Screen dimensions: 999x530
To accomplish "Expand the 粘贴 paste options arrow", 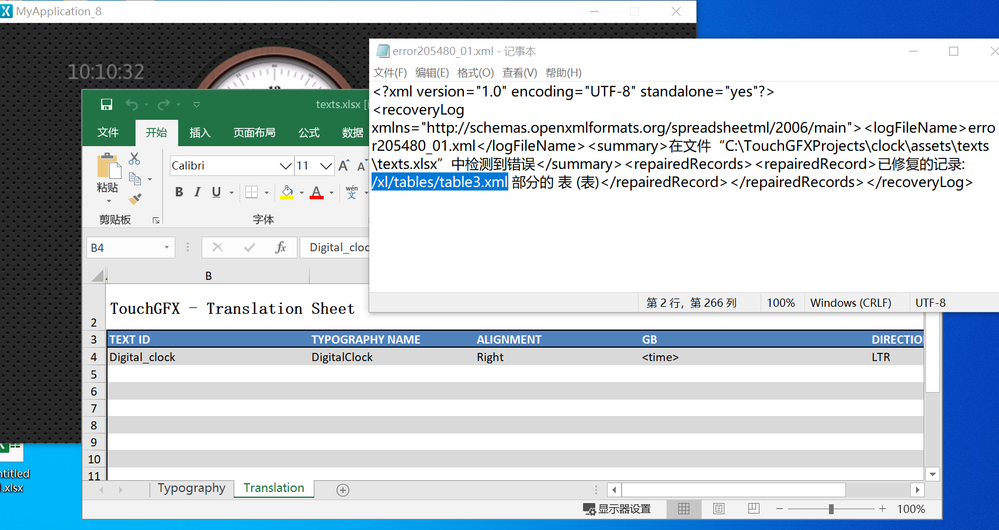I will (x=108, y=201).
